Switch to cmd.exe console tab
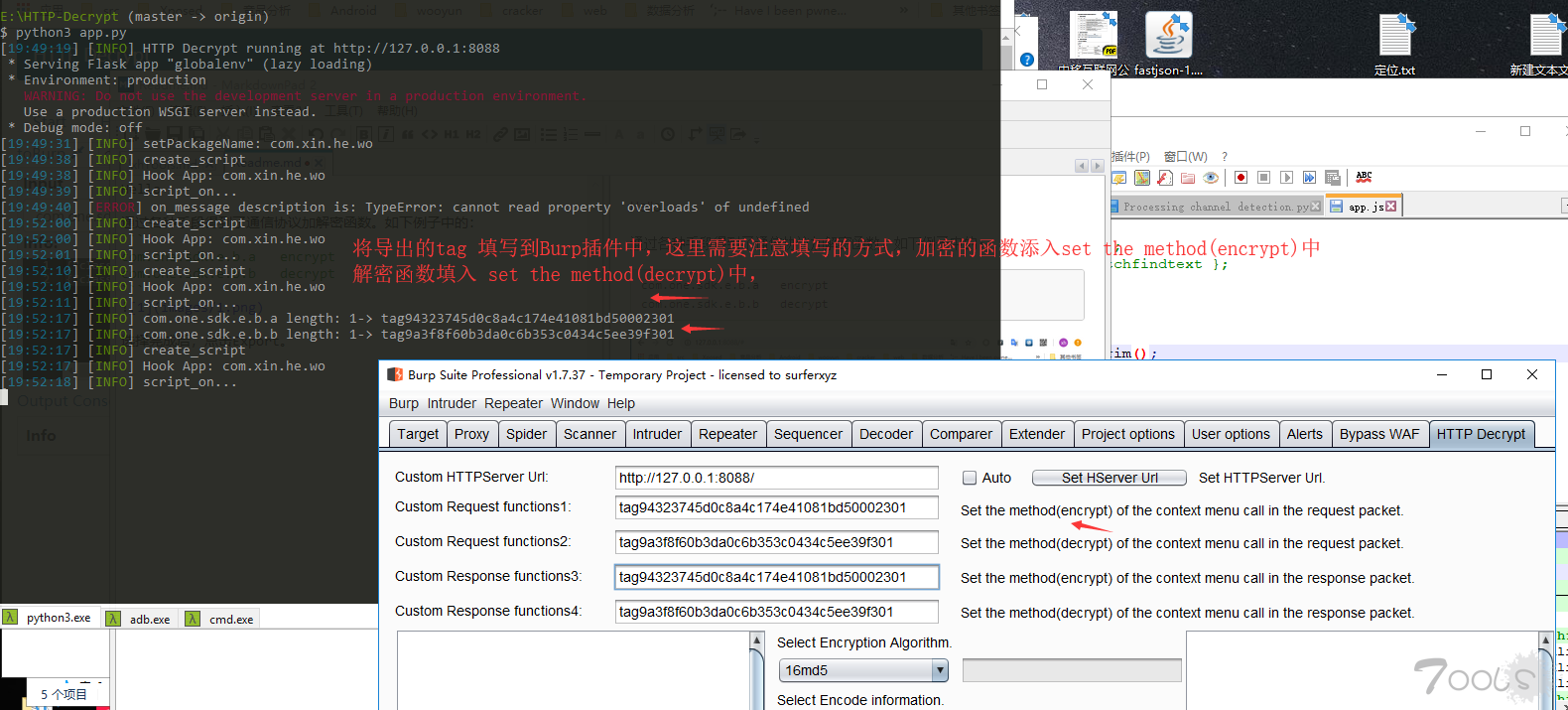This screenshot has width=1568, height=710. 220,619
